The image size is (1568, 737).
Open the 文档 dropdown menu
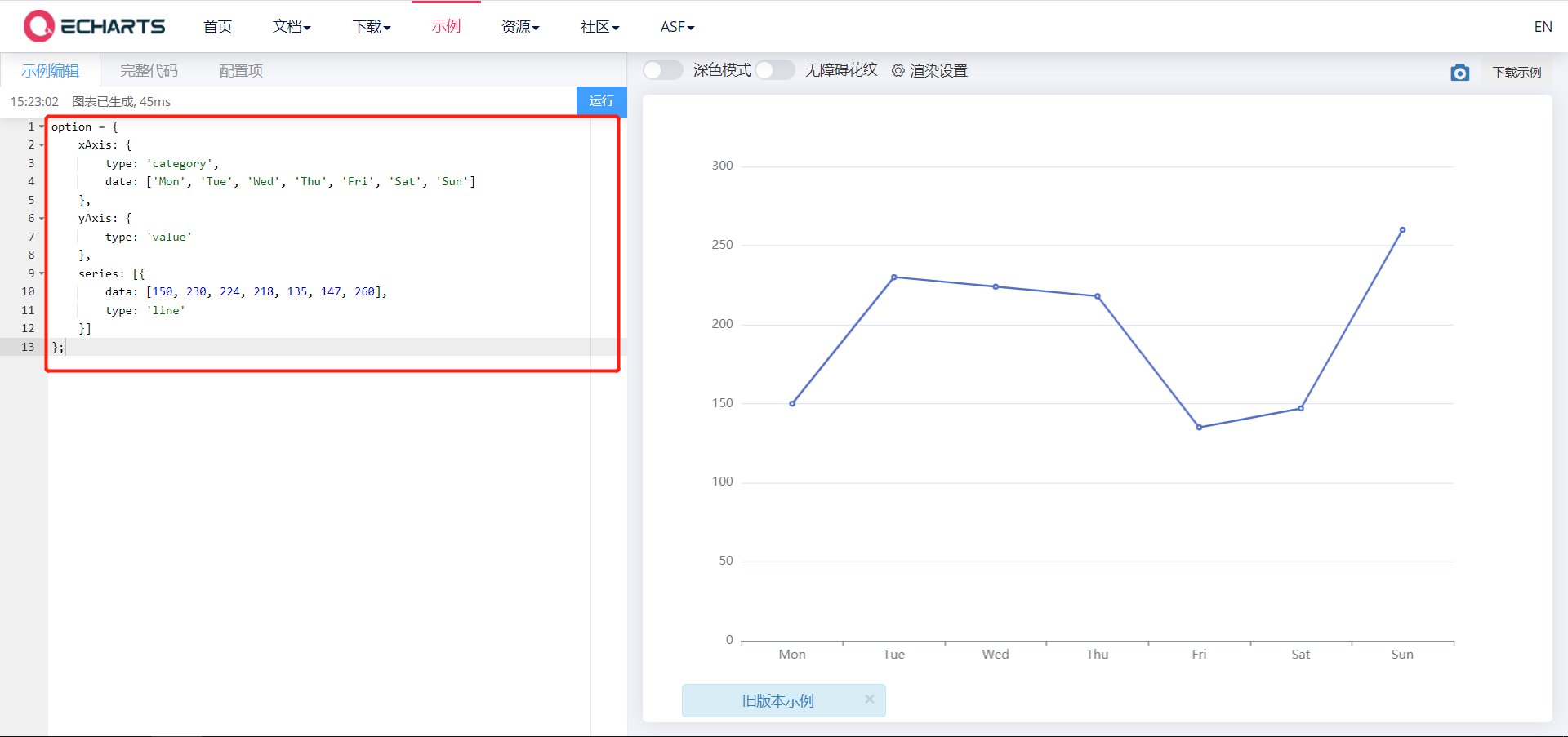tap(291, 26)
